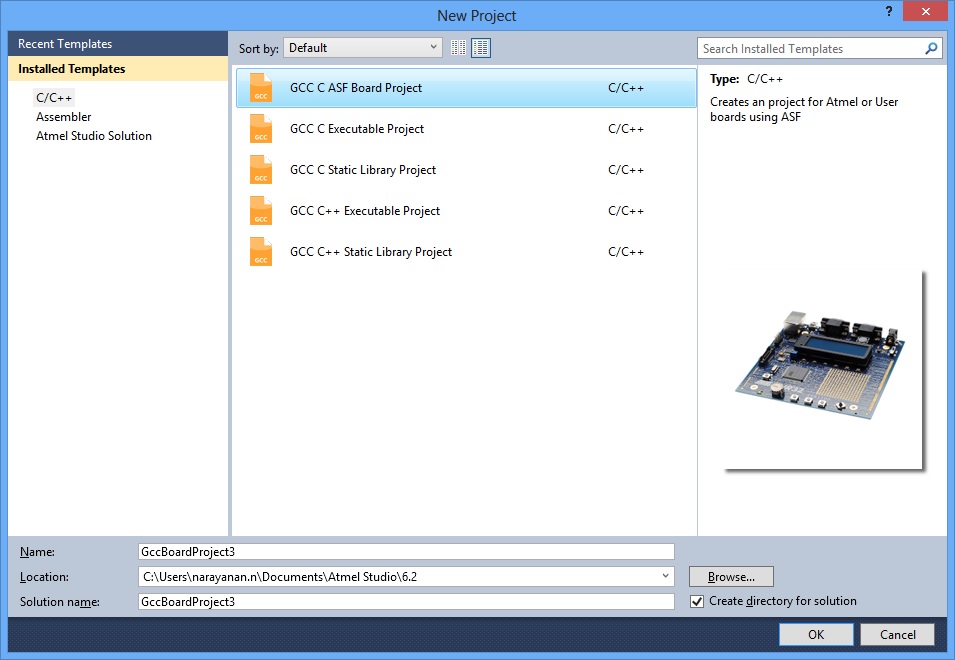Click GCC icon of ASF Board Project
Viewport: 955px width, 660px height.
261,88
